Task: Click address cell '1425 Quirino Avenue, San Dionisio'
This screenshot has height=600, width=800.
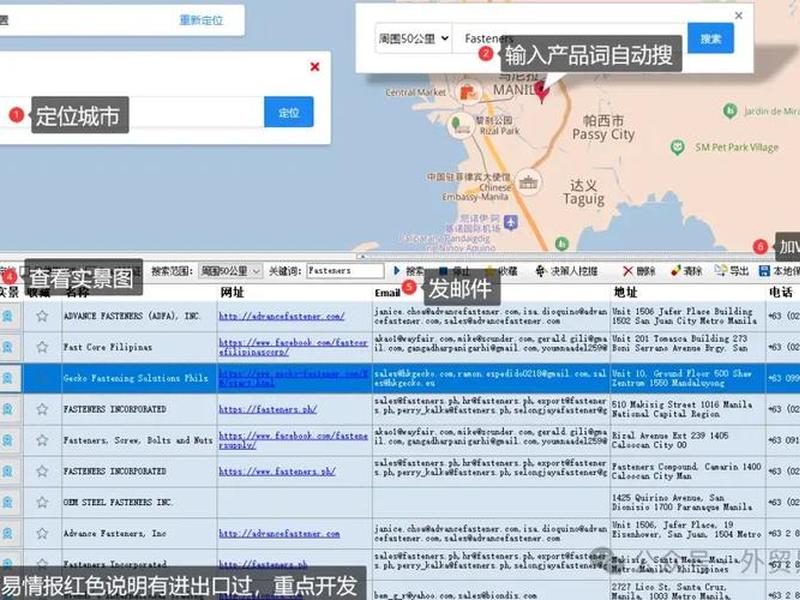Action: [x=688, y=502]
